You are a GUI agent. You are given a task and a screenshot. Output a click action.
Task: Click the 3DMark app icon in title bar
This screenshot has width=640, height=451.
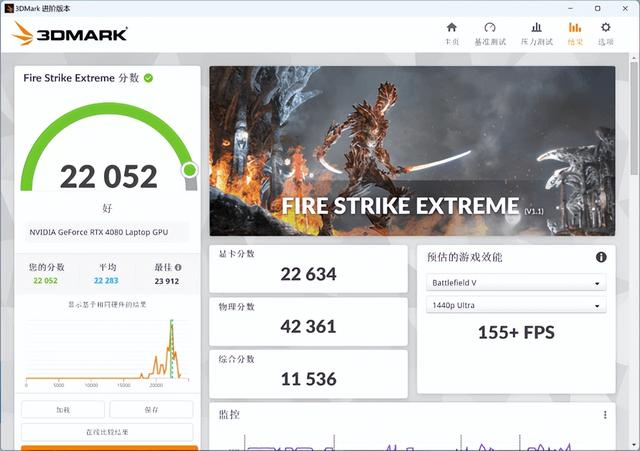point(9,8)
